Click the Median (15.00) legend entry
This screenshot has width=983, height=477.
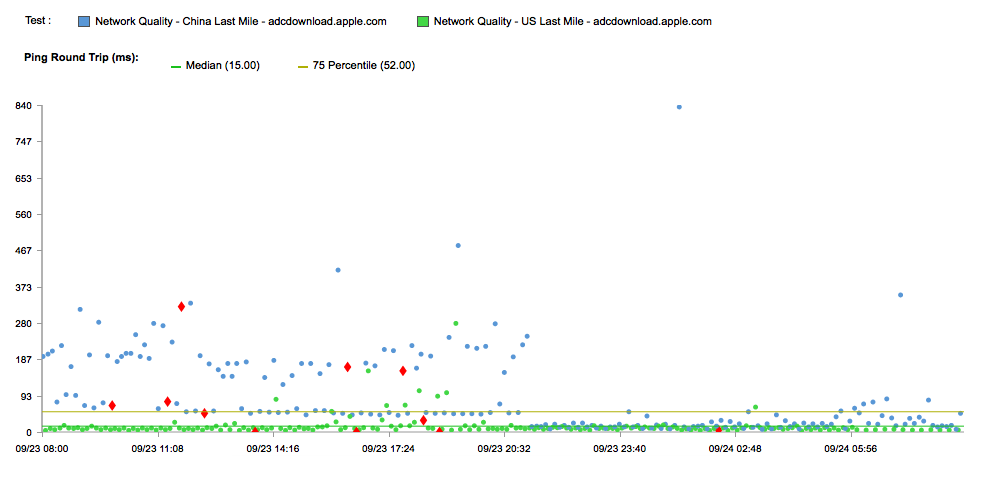click(x=216, y=65)
